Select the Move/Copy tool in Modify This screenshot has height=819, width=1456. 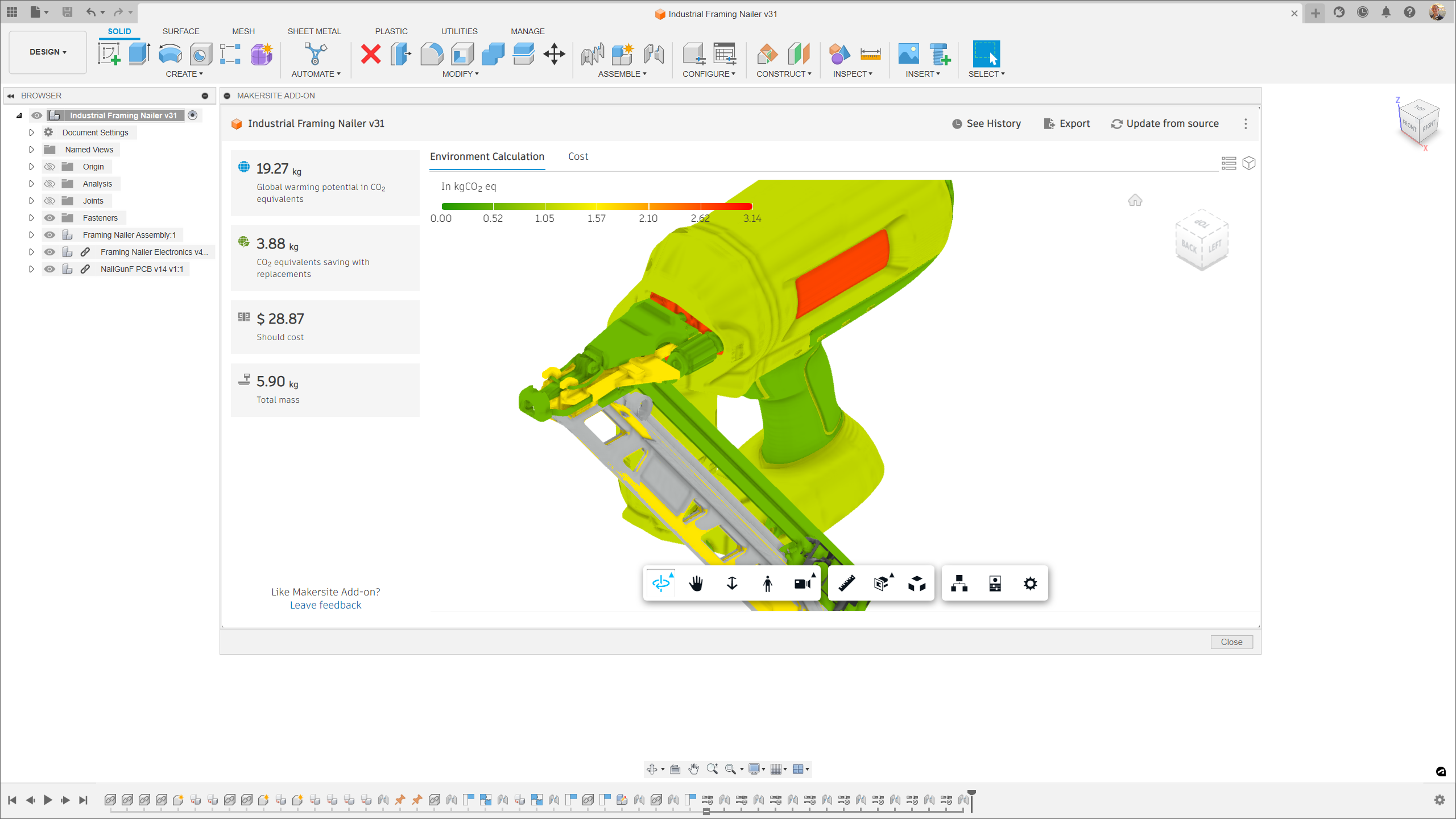[x=553, y=54]
